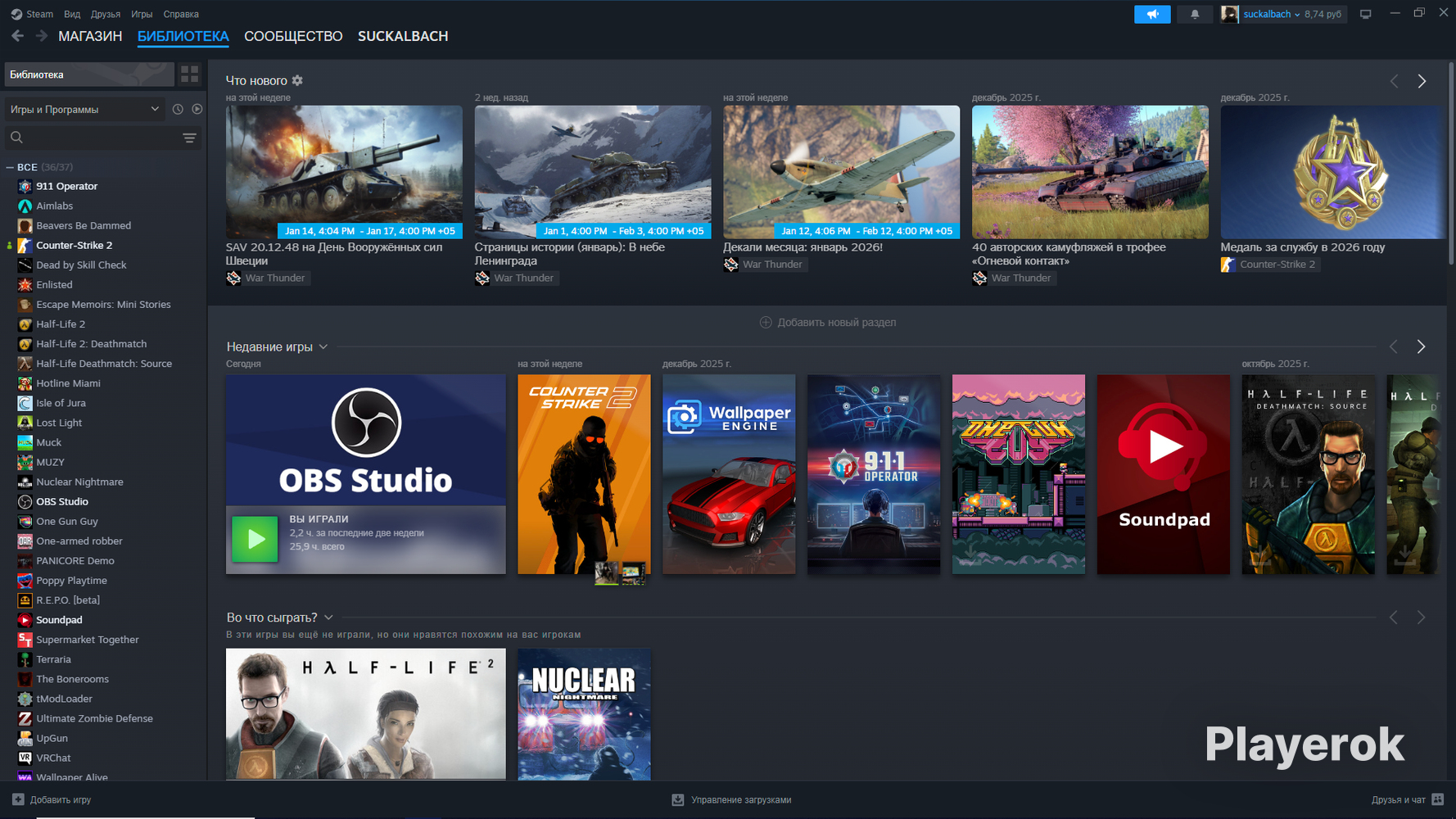Show only ready-to-play games icon
Screen dimensions: 1456x819
(x=197, y=109)
